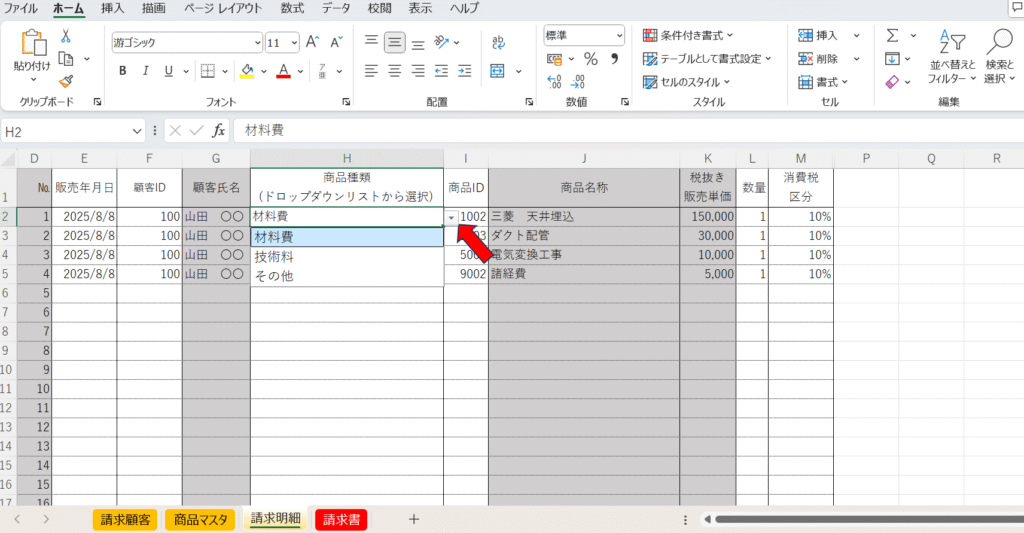This screenshot has width=1024, height=533.
Task: Toggle Bold formatting
Action: [x=123, y=71]
